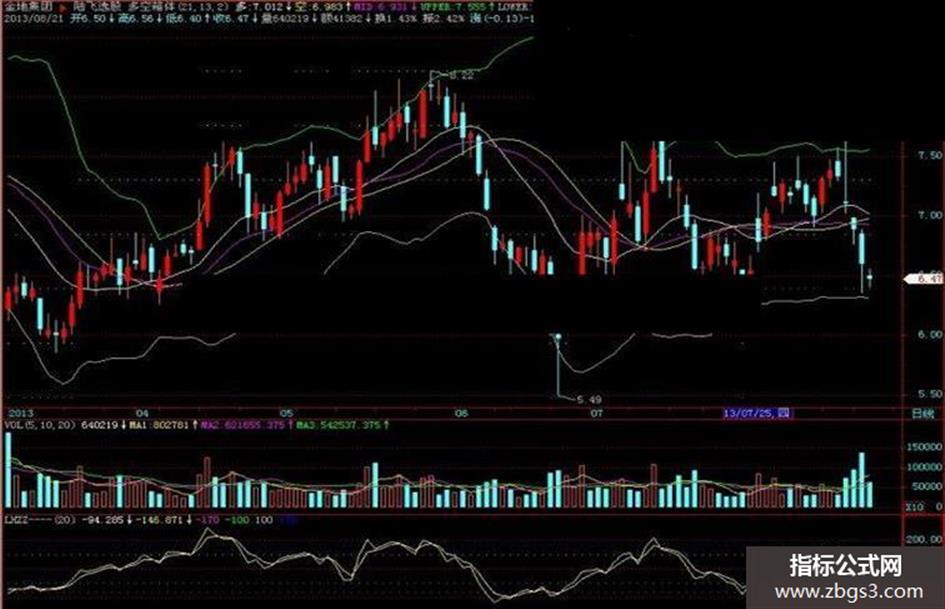Select month 07 on the time axis
This screenshot has width=945, height=609.
(596, 414)
